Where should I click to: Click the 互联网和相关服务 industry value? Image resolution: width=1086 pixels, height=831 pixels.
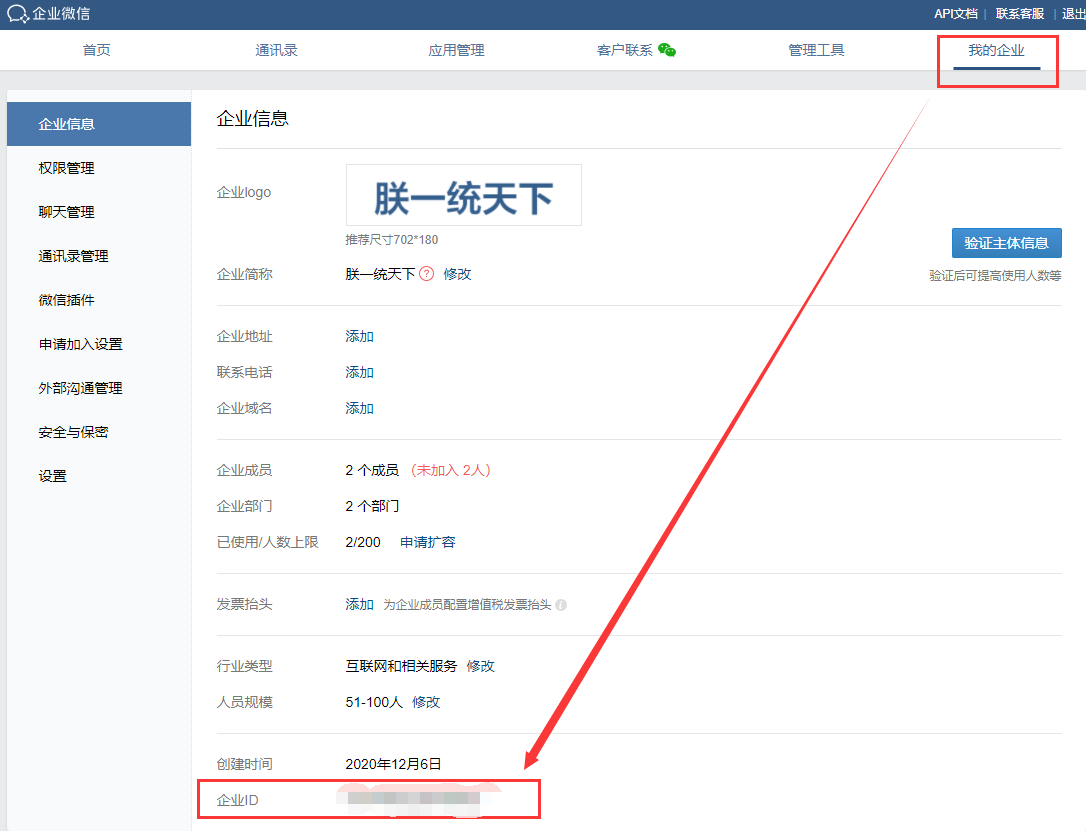click(x=401, y=666)
